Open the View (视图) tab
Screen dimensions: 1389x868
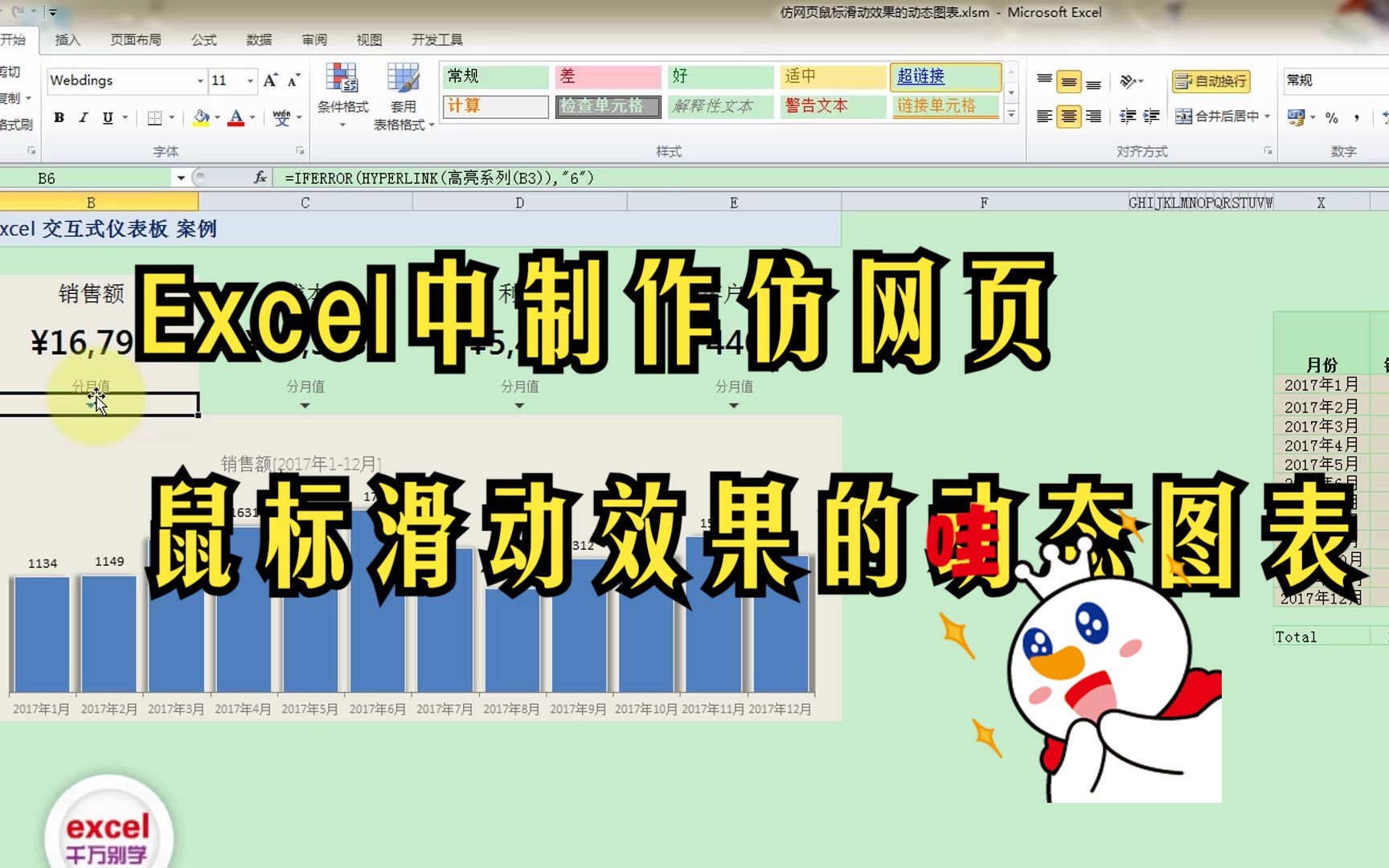[369, 39]
